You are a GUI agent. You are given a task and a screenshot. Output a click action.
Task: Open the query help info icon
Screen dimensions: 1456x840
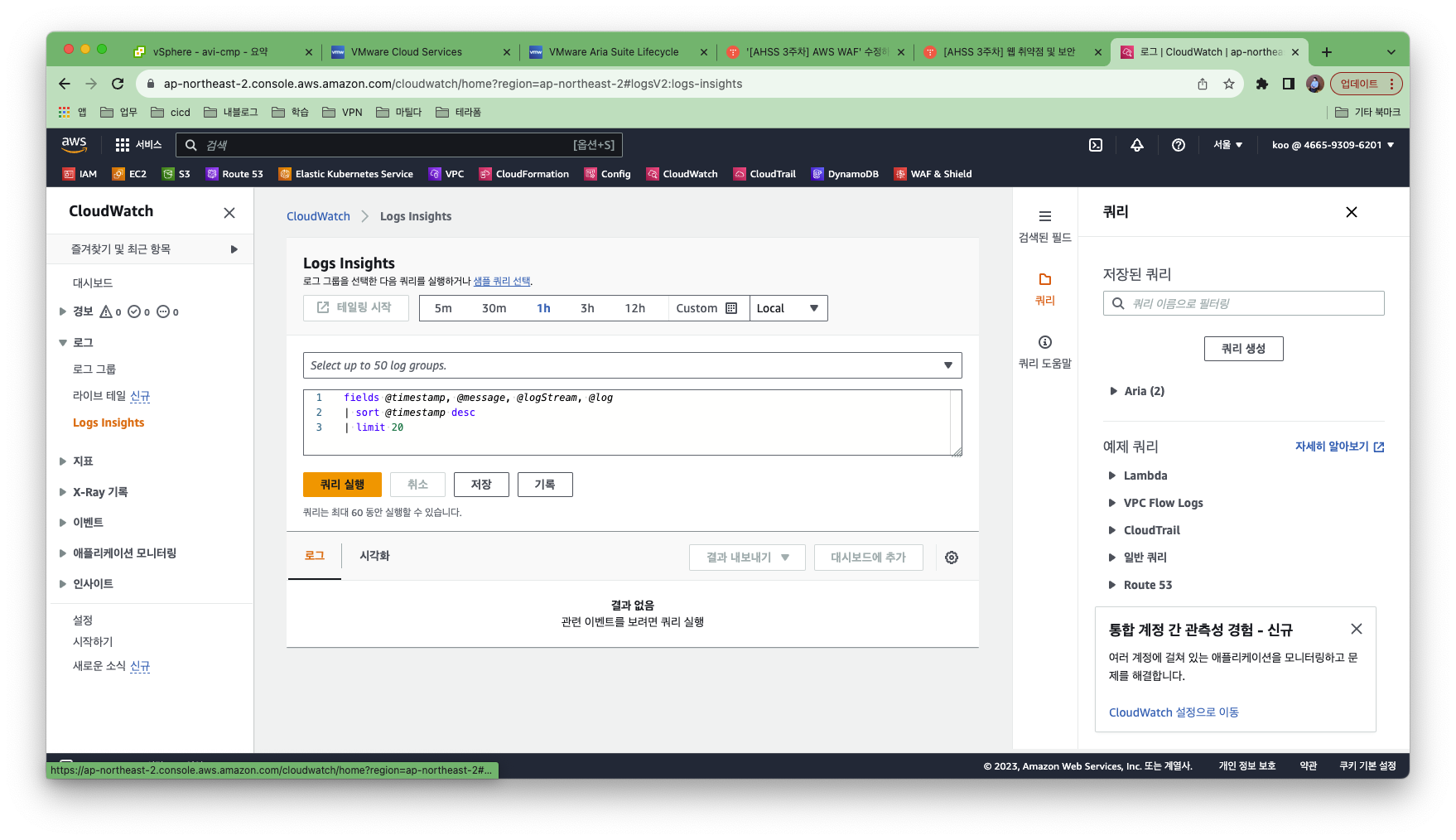1045,342
